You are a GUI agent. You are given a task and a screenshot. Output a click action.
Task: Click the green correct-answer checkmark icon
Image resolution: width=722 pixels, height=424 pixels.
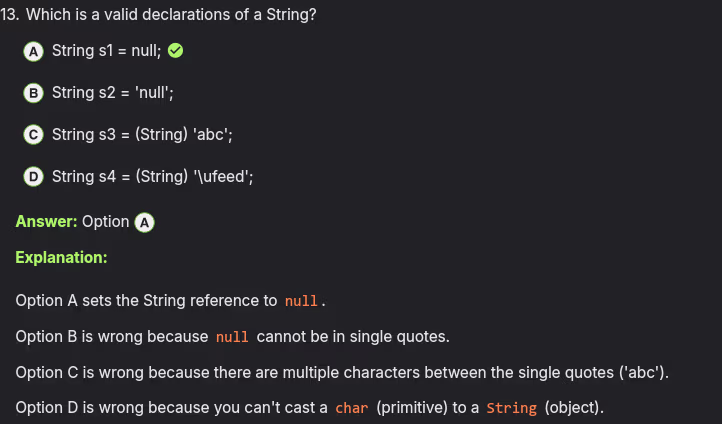(x=175, y=51)
